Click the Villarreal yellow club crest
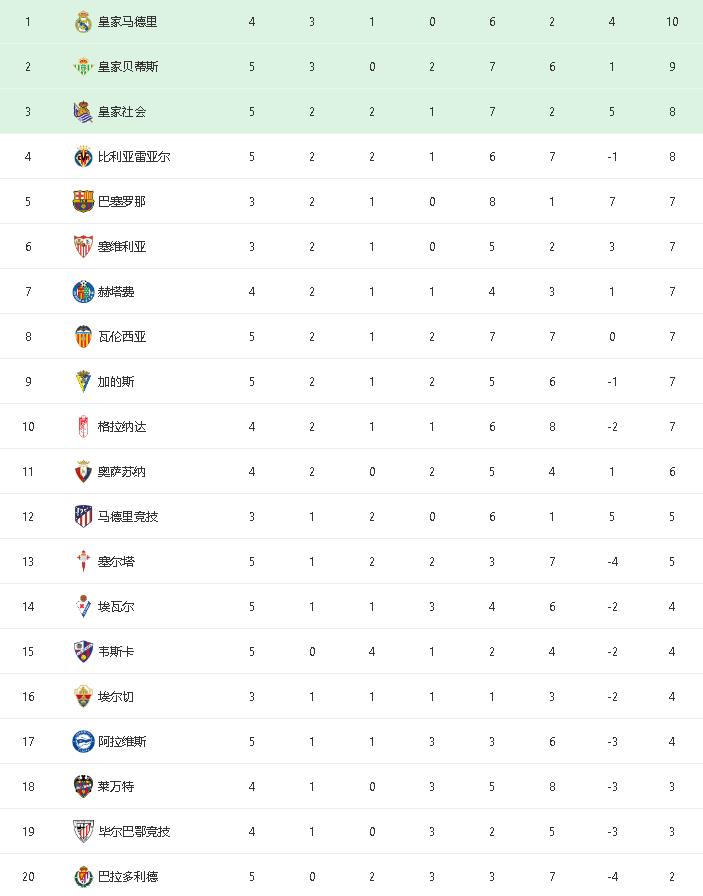The height and width of the screenshot is (896, 703). click(x=83, y=157)
